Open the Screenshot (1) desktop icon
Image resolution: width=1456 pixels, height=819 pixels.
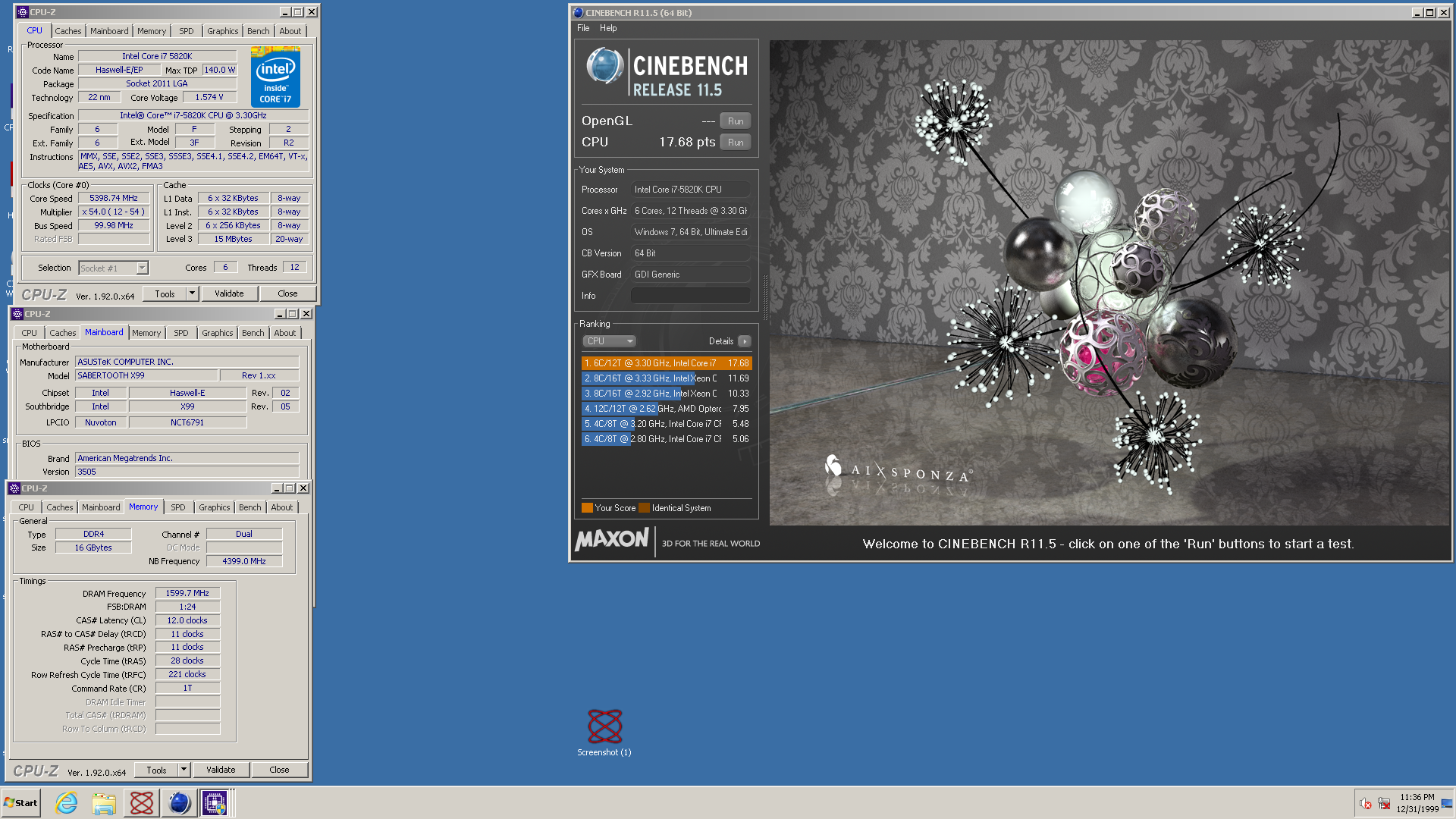(604, 733)
